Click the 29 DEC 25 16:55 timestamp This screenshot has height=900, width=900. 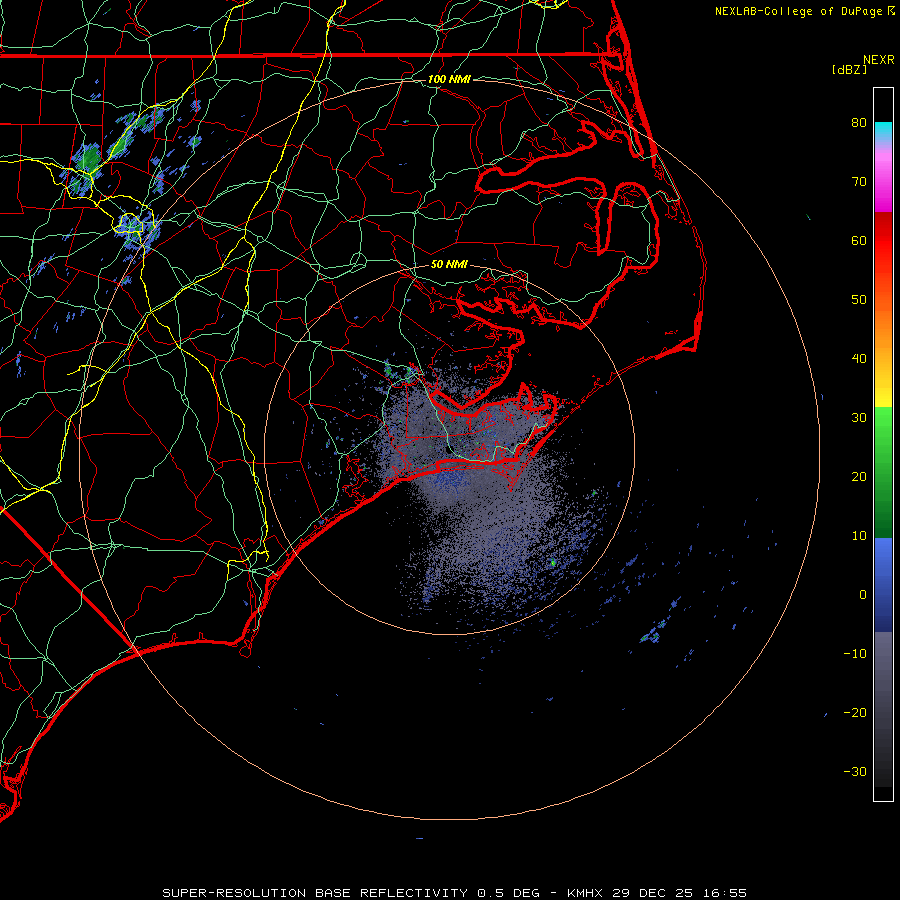(x=680, y=893)
